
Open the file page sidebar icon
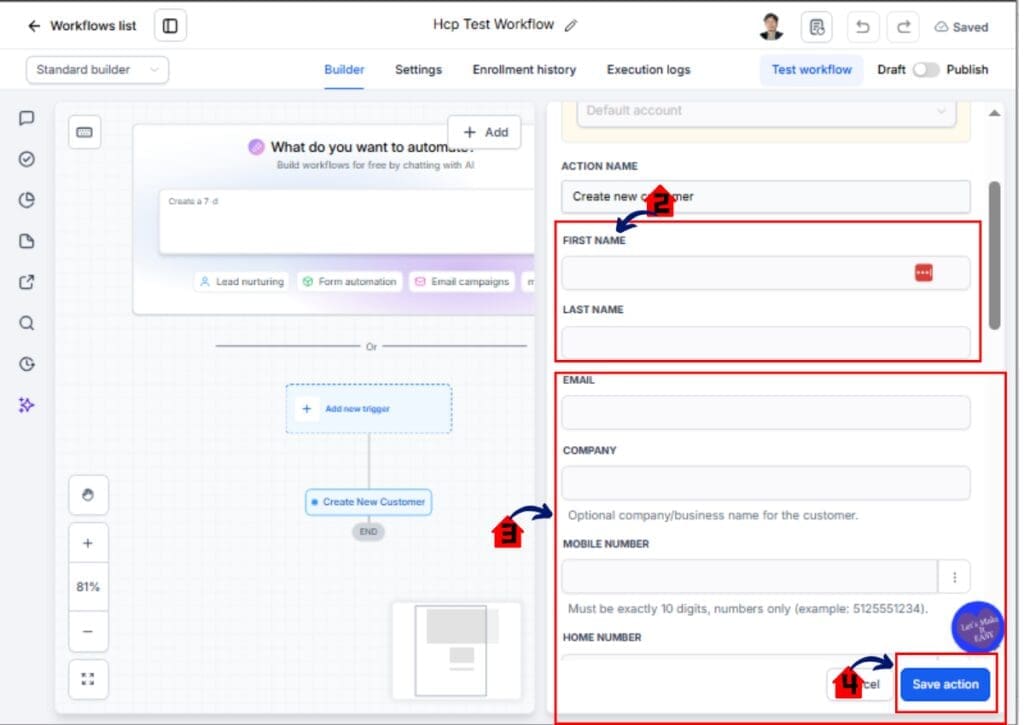point(27,241)
